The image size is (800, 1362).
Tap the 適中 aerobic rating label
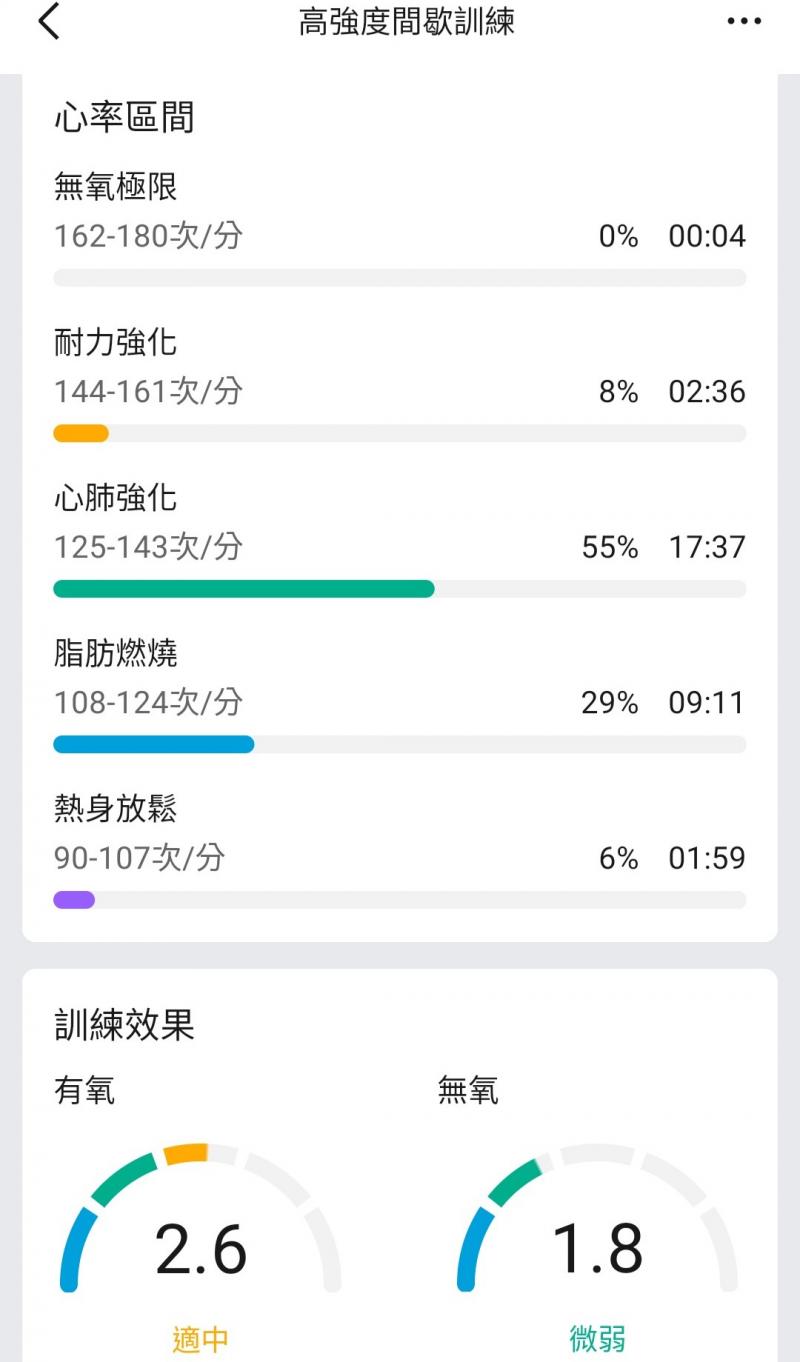pos(201,1339)
